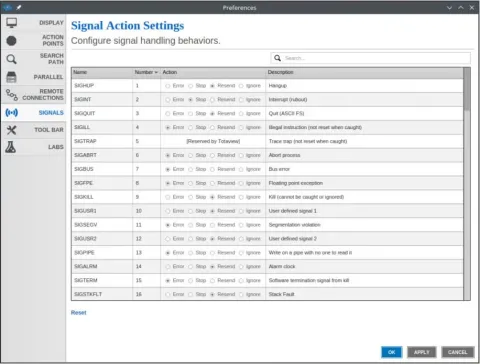Click the Display monitor icon
The height and width of the screenshot is (364, 480).
12,23
